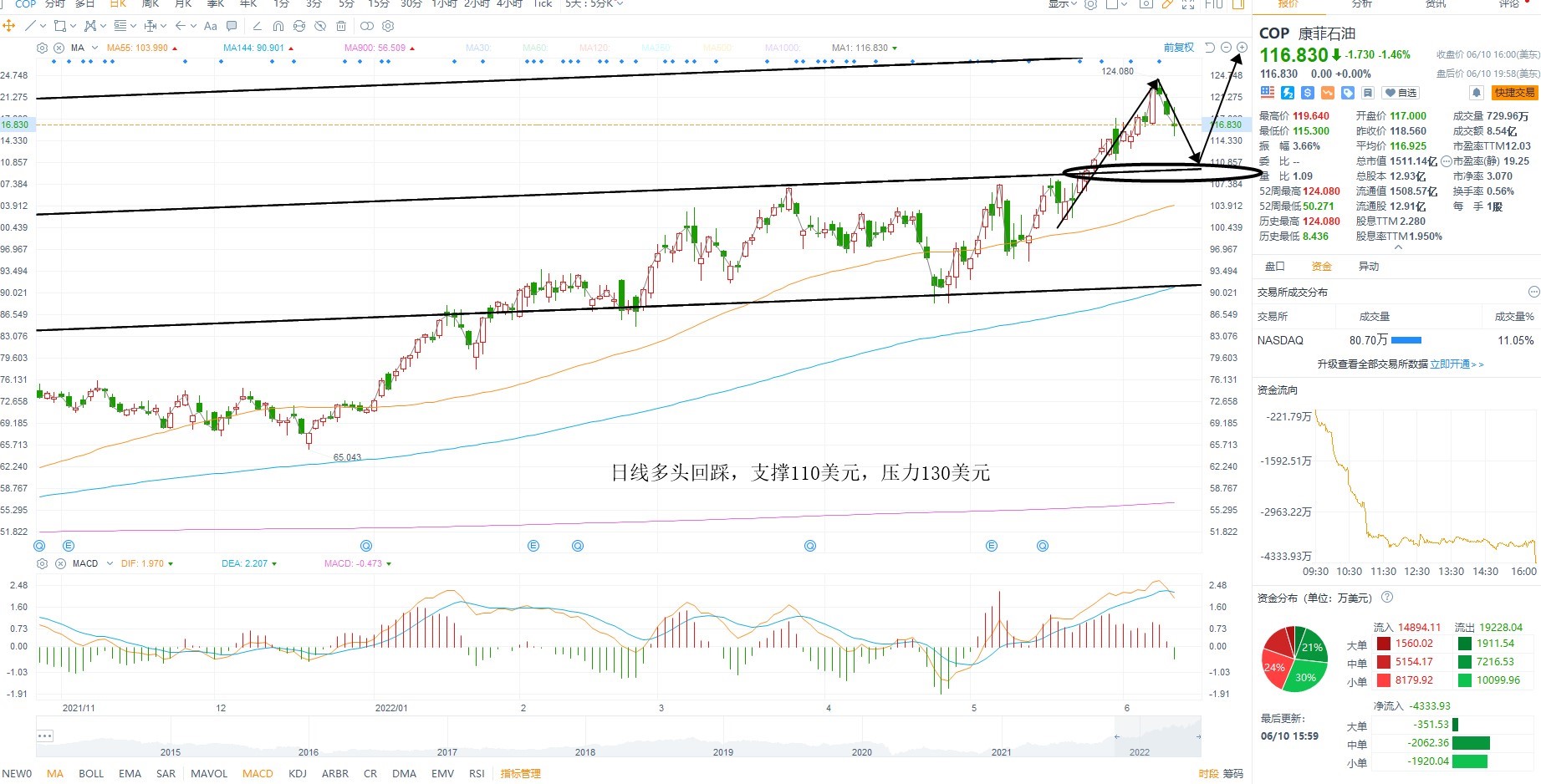
Task: Toggle hide all drawings eye icon
Action: pyautogui.click(x=320, y=26)
